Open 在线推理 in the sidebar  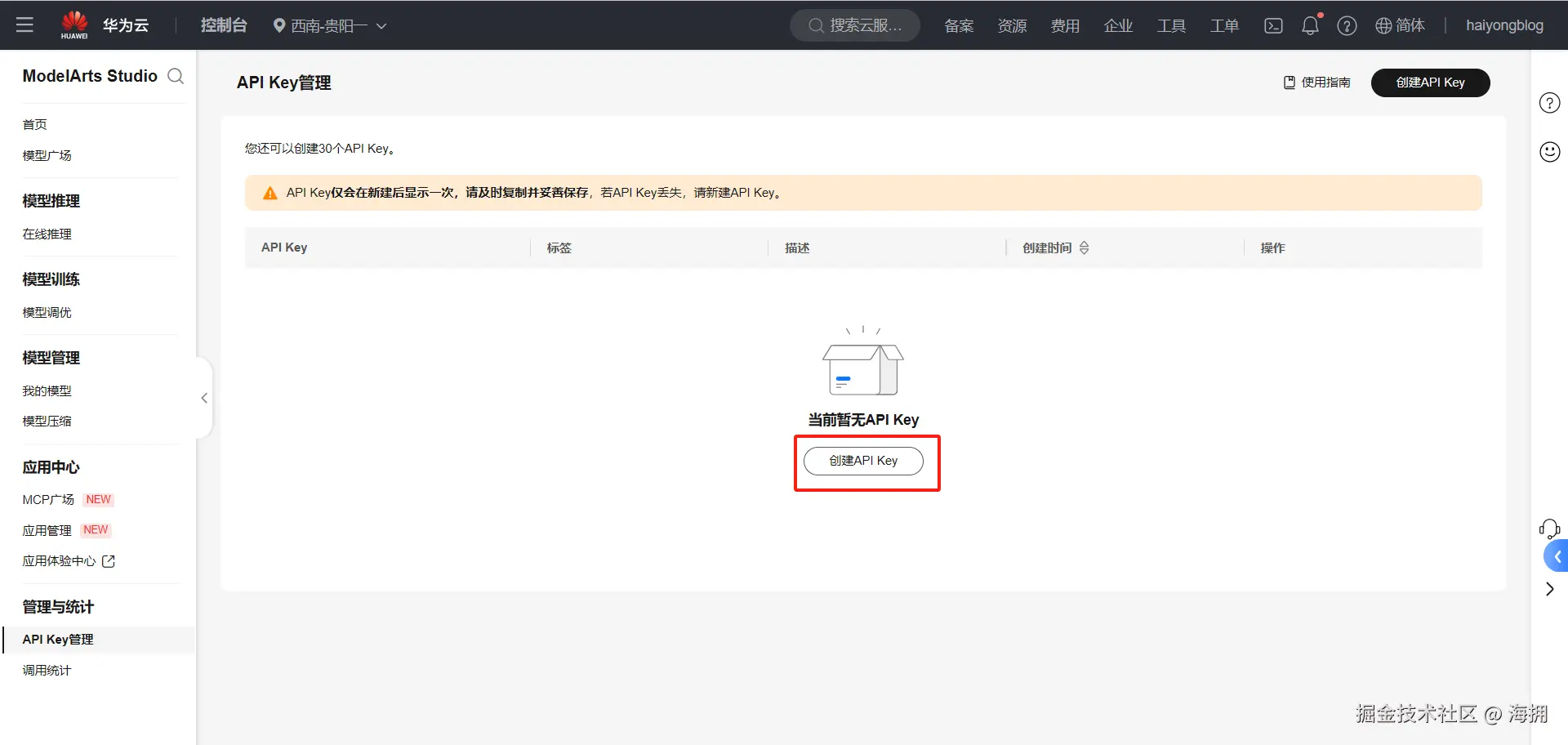coord(47,234)
